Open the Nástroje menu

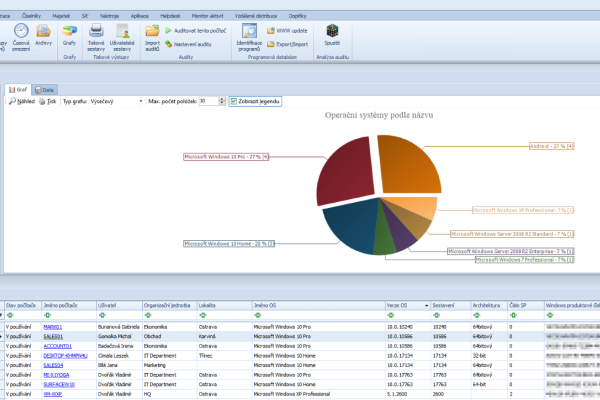pyautogui.click(x=109, y=16)
